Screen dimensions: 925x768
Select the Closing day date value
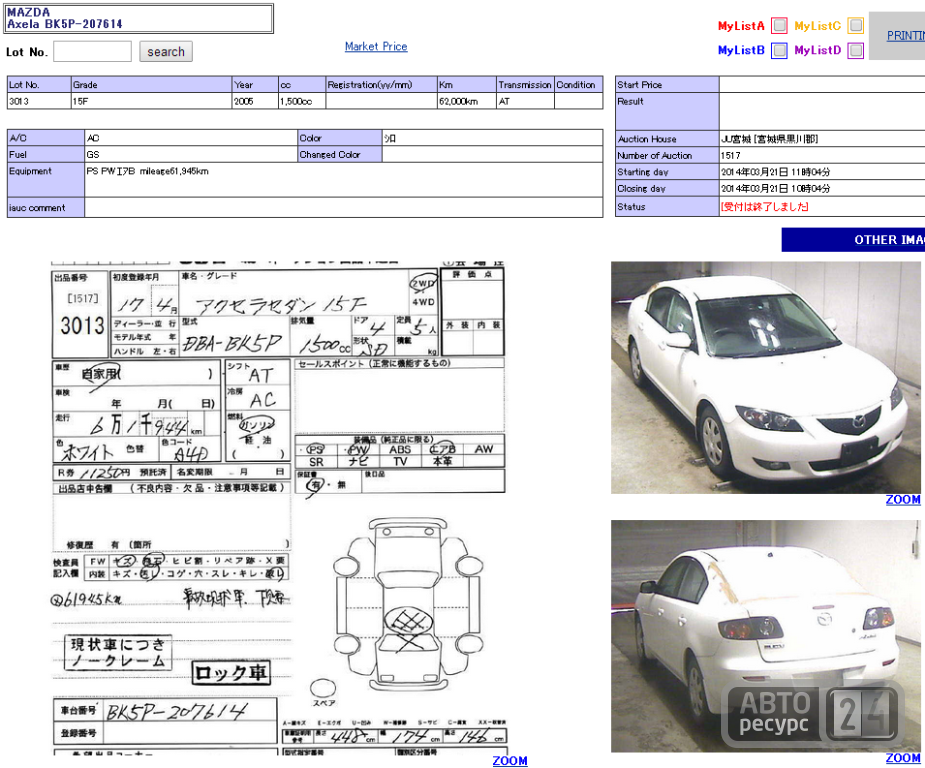[x=775, y=189]
